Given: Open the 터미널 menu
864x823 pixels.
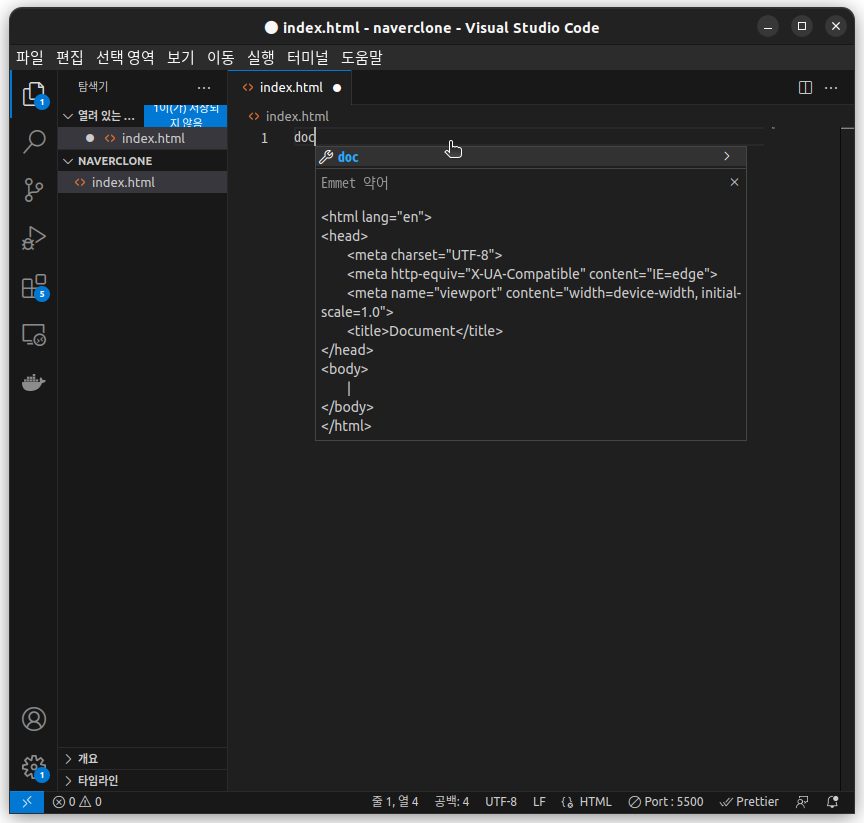Looking at the screenshot, I should pos(307,57).
